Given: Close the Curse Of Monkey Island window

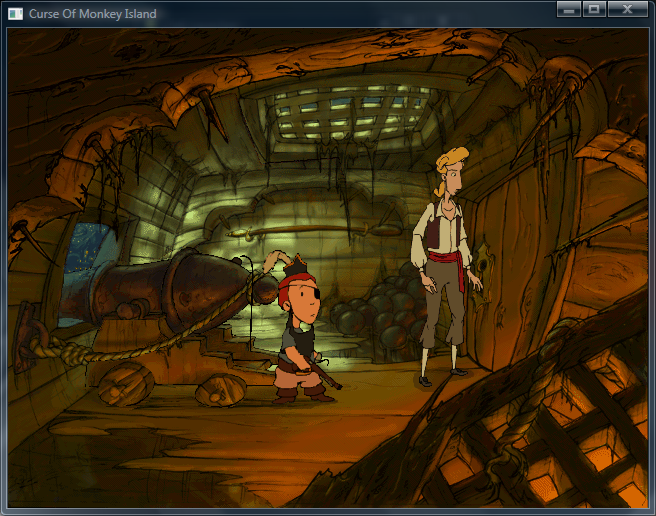Looking at the screenshot, I should point(628,9).
